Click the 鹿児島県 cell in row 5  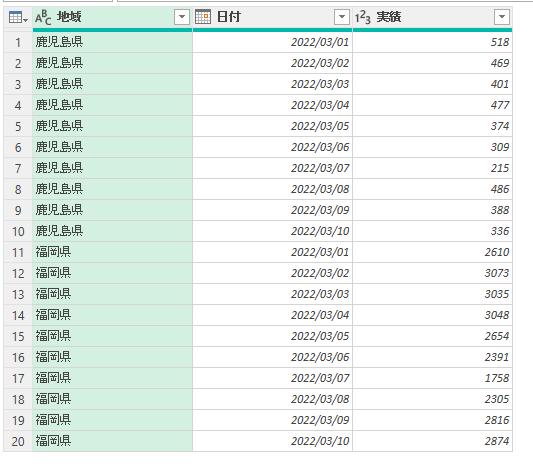tap(113, 126)
